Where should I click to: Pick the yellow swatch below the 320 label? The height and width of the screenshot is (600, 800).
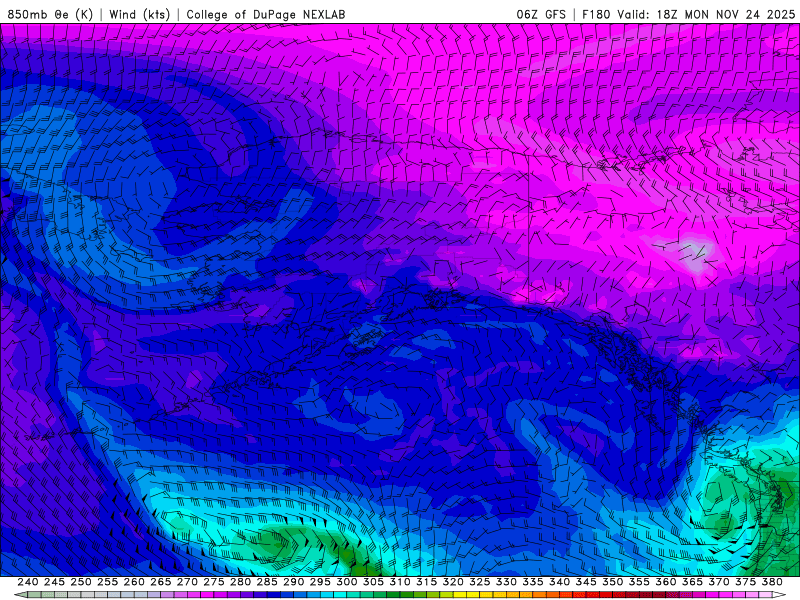tap(460, 595)
